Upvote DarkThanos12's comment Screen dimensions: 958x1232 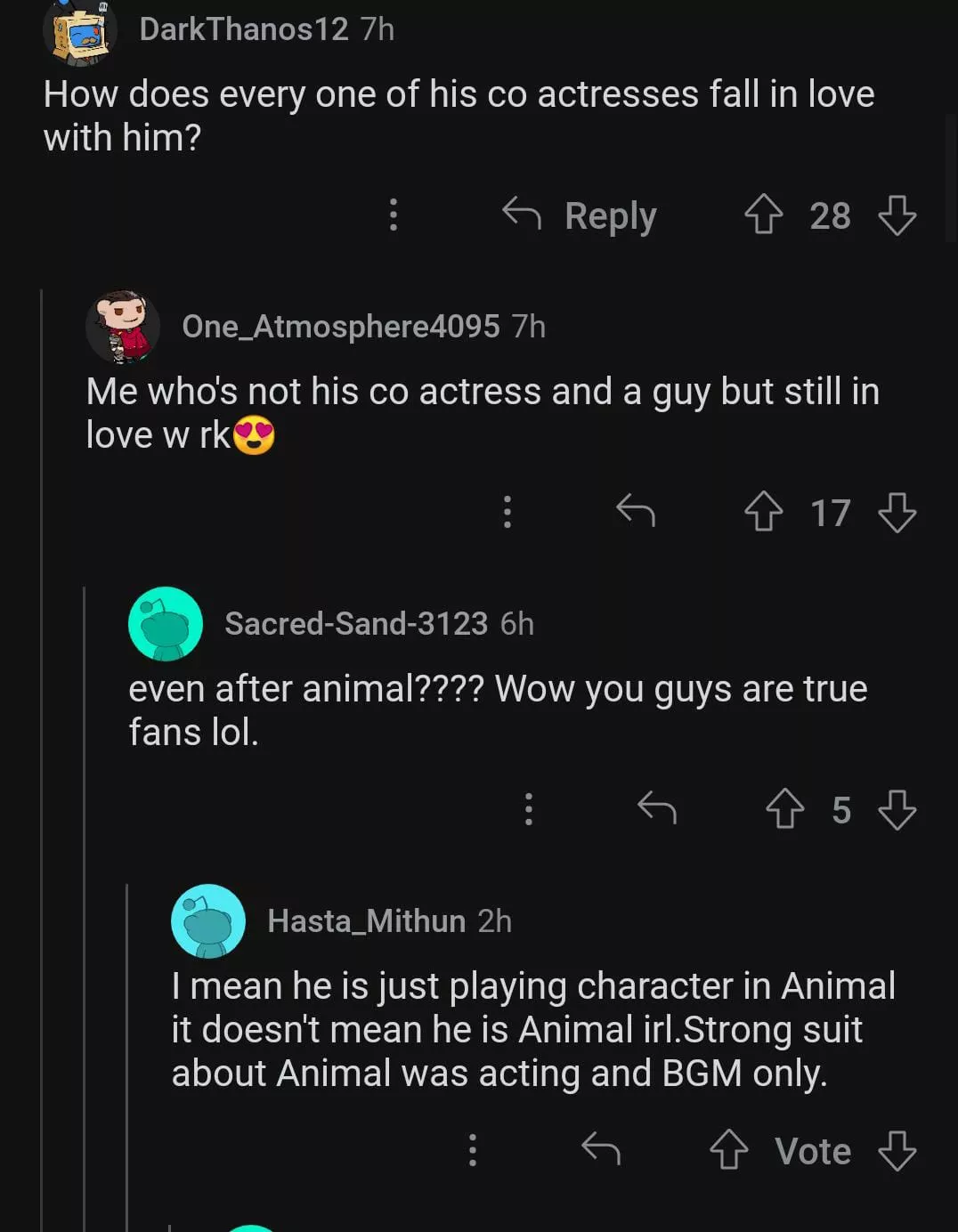pos(763,215)
